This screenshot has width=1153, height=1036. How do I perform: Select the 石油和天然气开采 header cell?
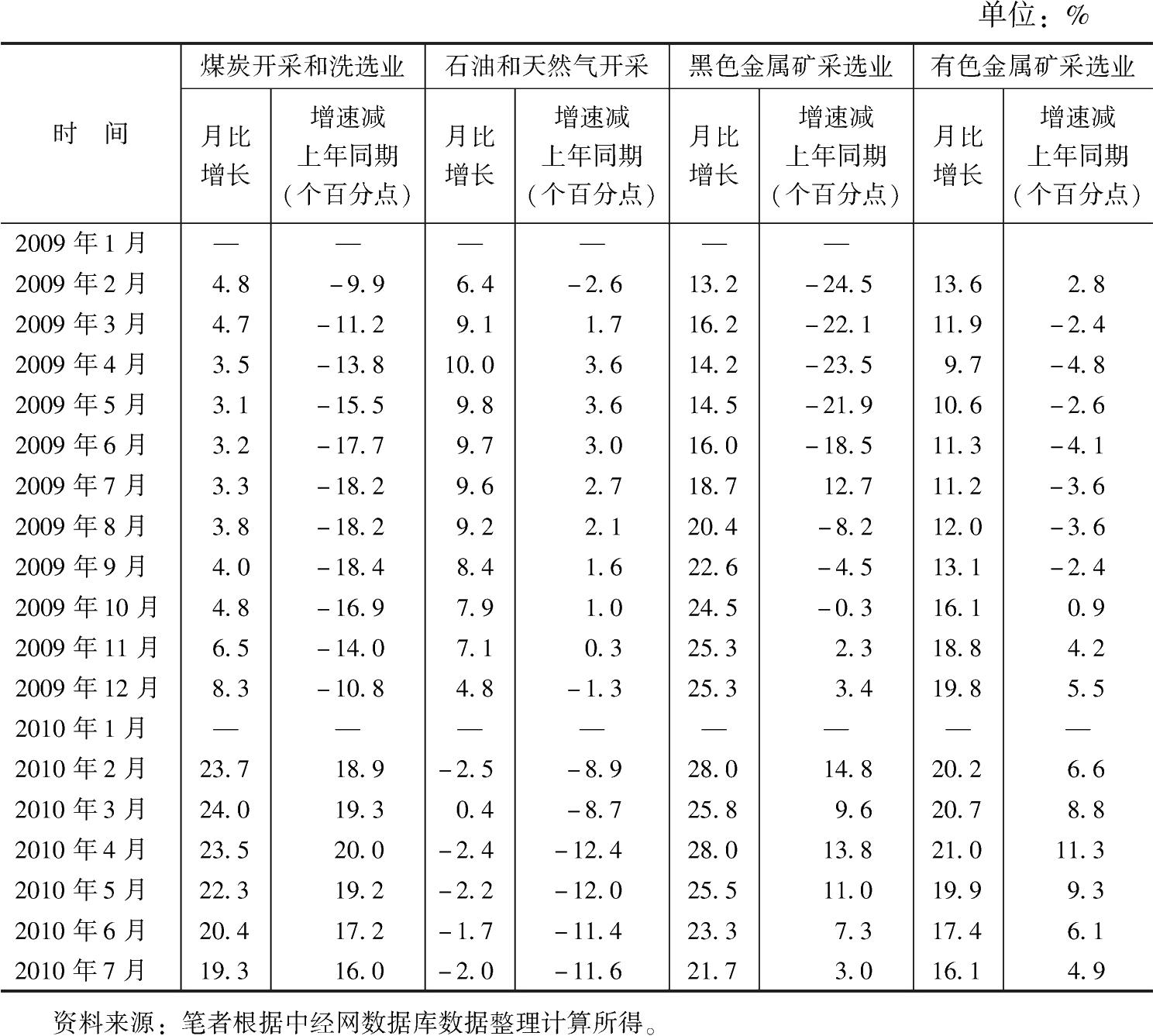click(x=546, y=67)
